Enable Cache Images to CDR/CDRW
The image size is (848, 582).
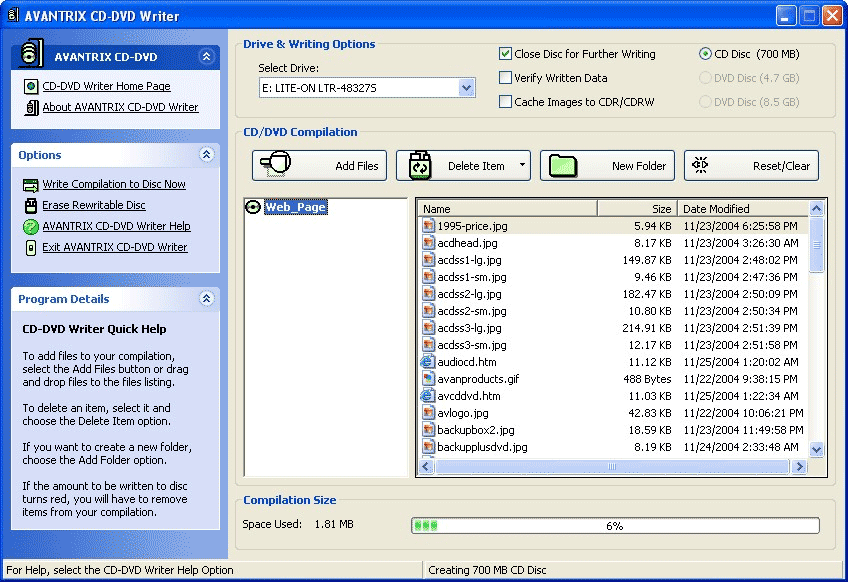click(506, 102)
